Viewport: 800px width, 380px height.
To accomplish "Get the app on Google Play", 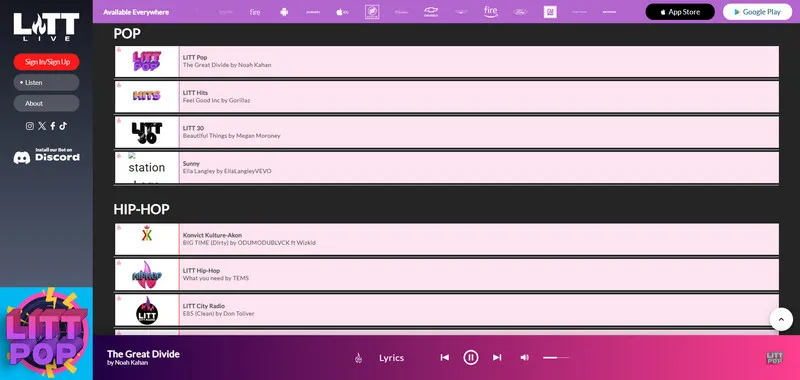I will pos(757,12).
